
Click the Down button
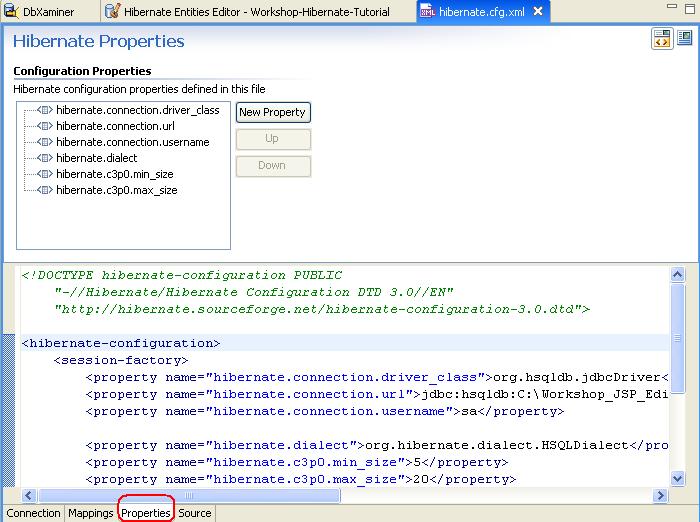(273, 166)
